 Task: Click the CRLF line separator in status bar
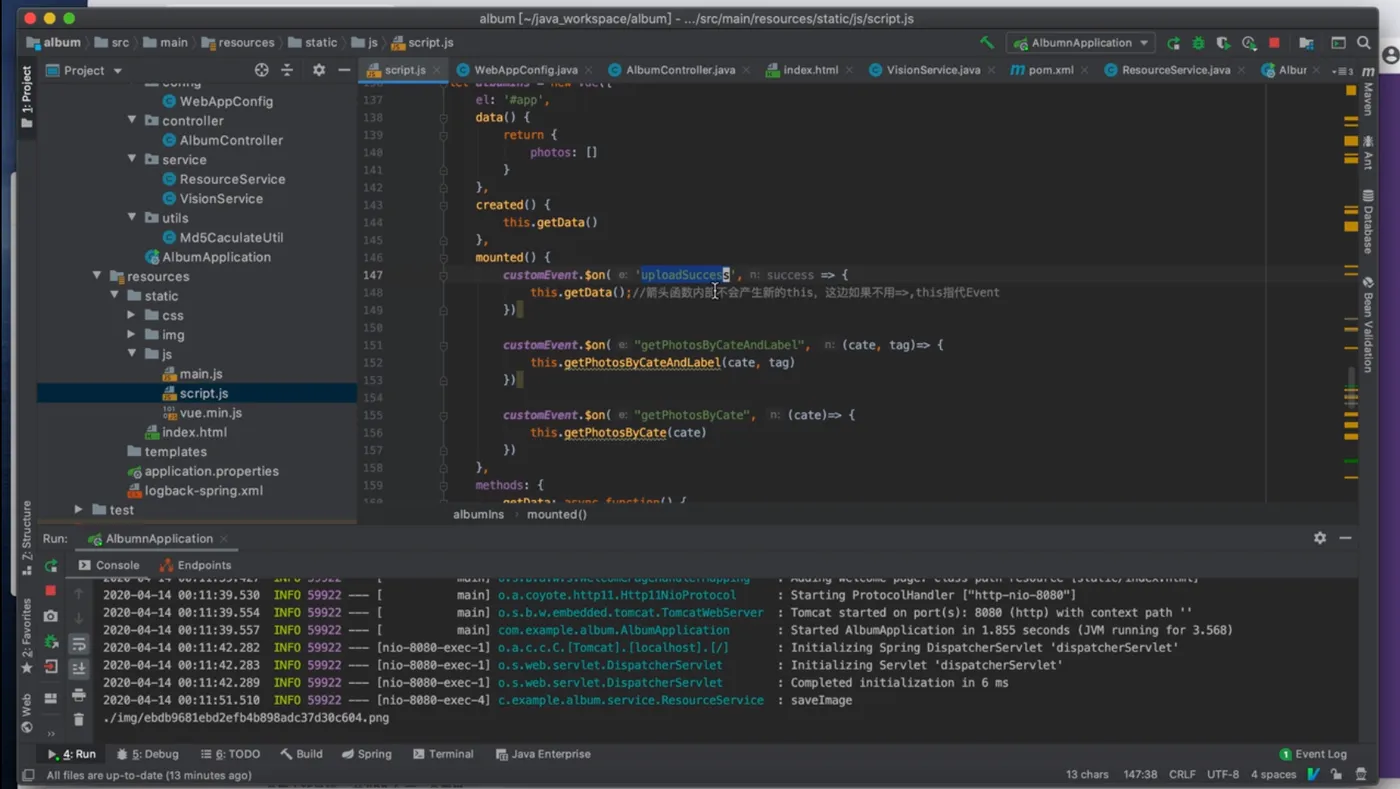[x=1182, y=775]
